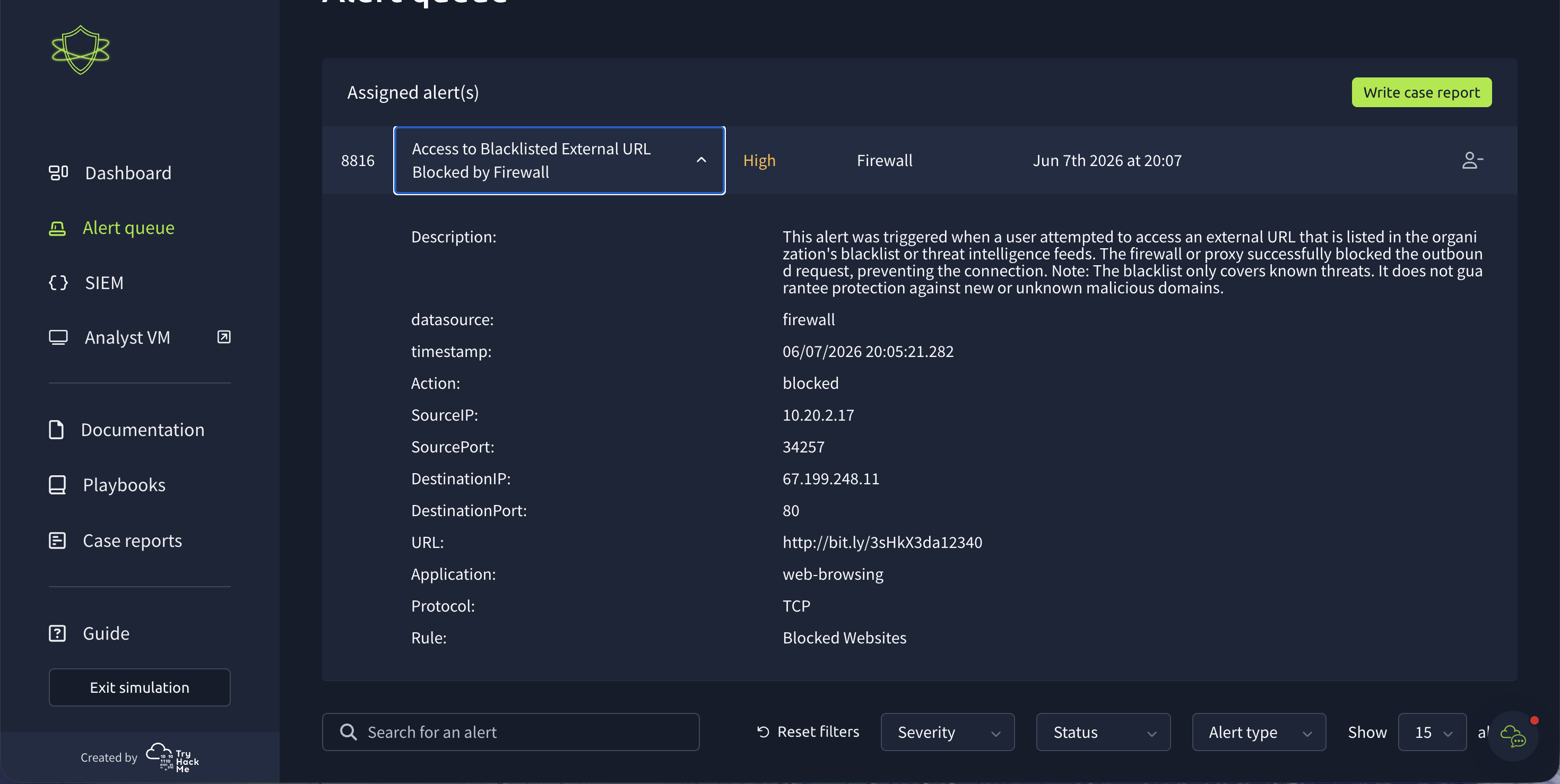Click the Documentation file icon

point(56,429)
